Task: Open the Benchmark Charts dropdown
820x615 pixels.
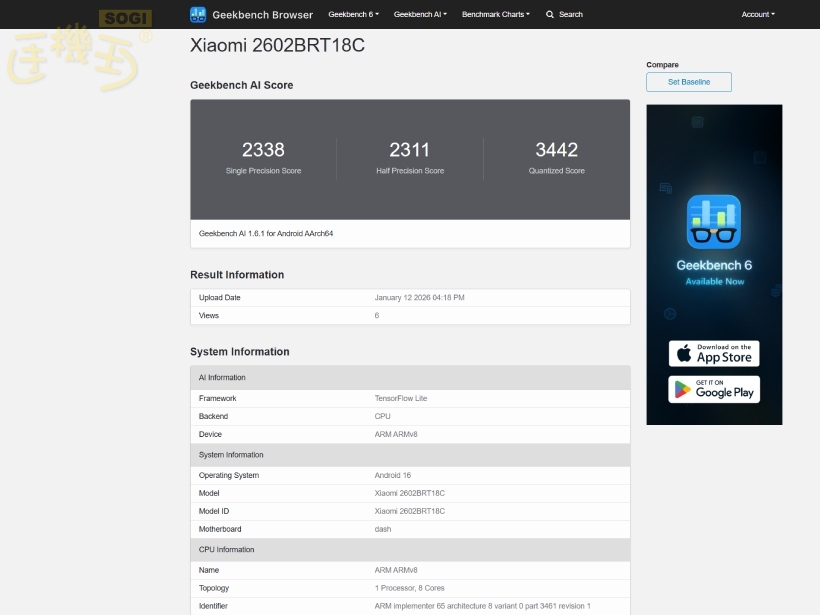Action: pos(496,15)
